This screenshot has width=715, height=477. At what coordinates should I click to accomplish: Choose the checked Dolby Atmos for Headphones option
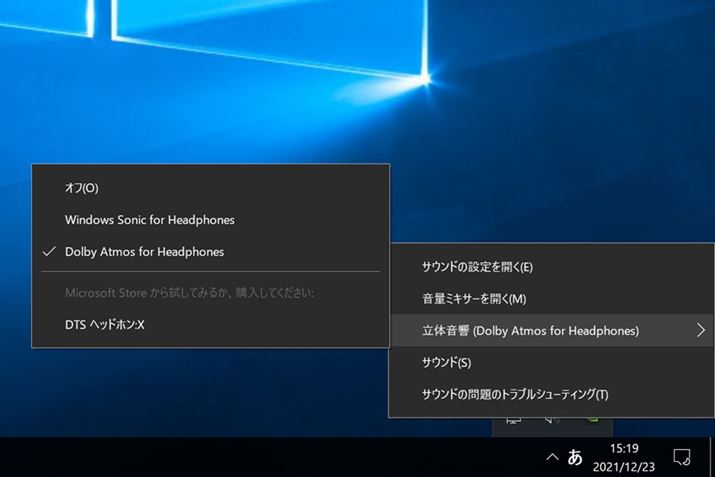[210, 252]
